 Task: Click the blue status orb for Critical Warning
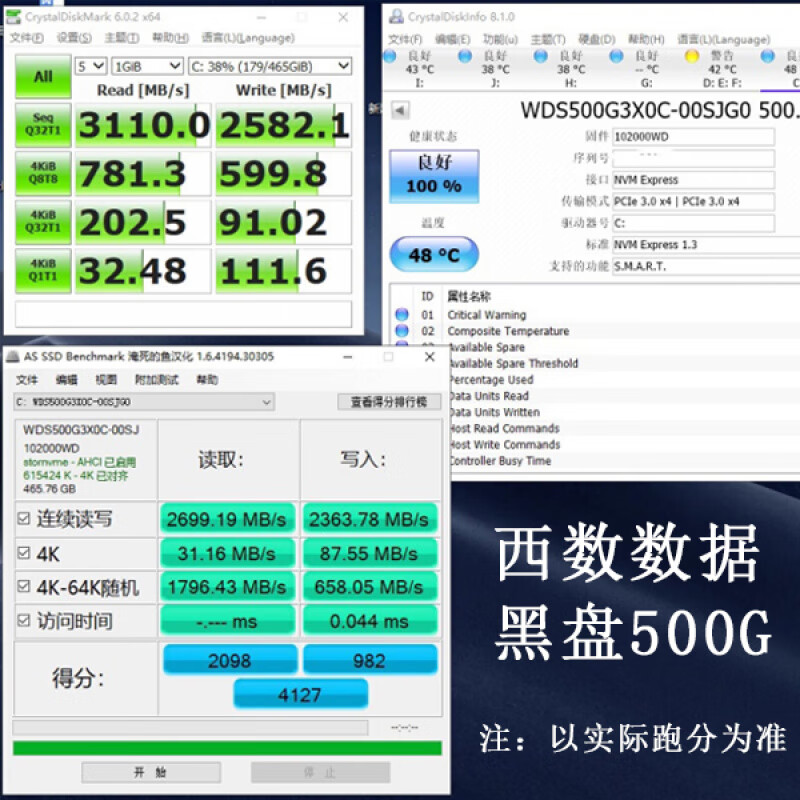pos(402,314)
